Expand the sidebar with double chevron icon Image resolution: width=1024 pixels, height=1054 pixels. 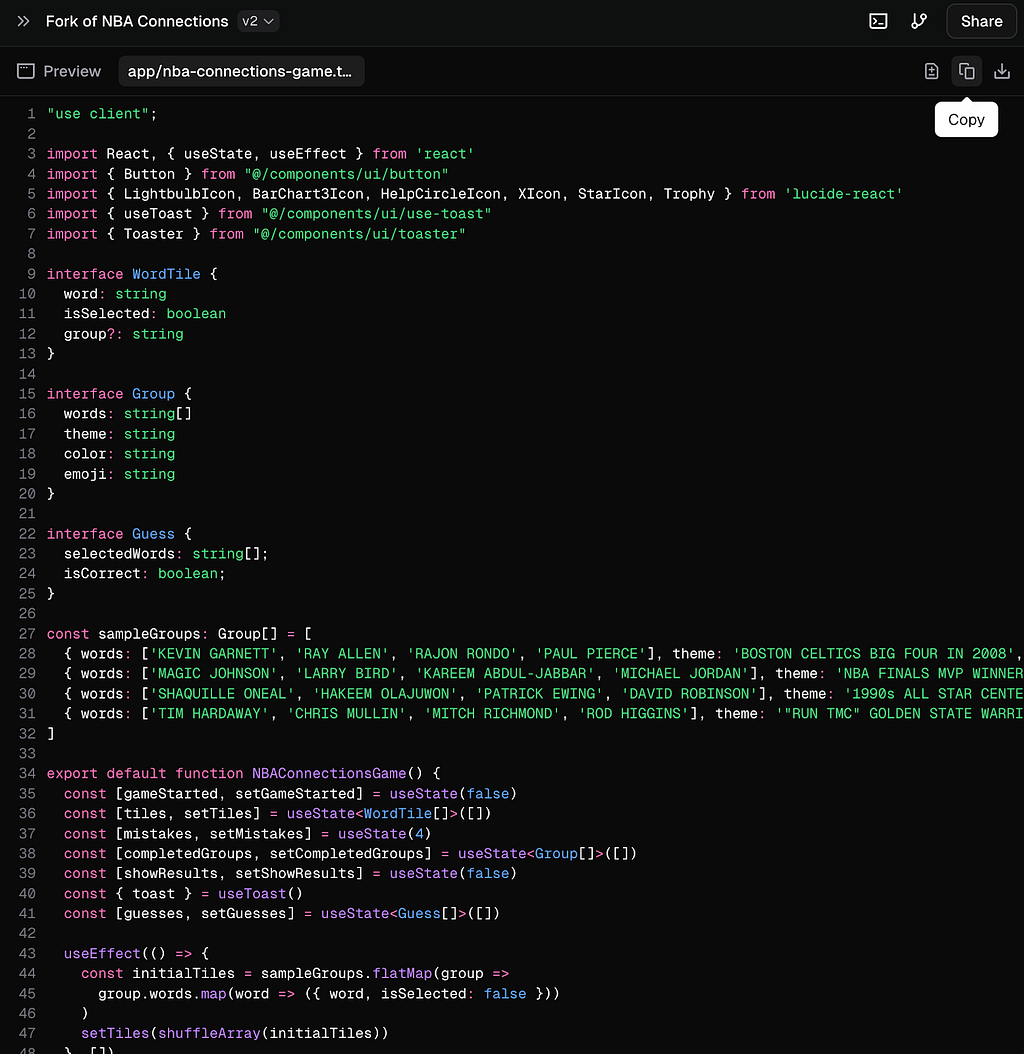[x=23, y=21]
